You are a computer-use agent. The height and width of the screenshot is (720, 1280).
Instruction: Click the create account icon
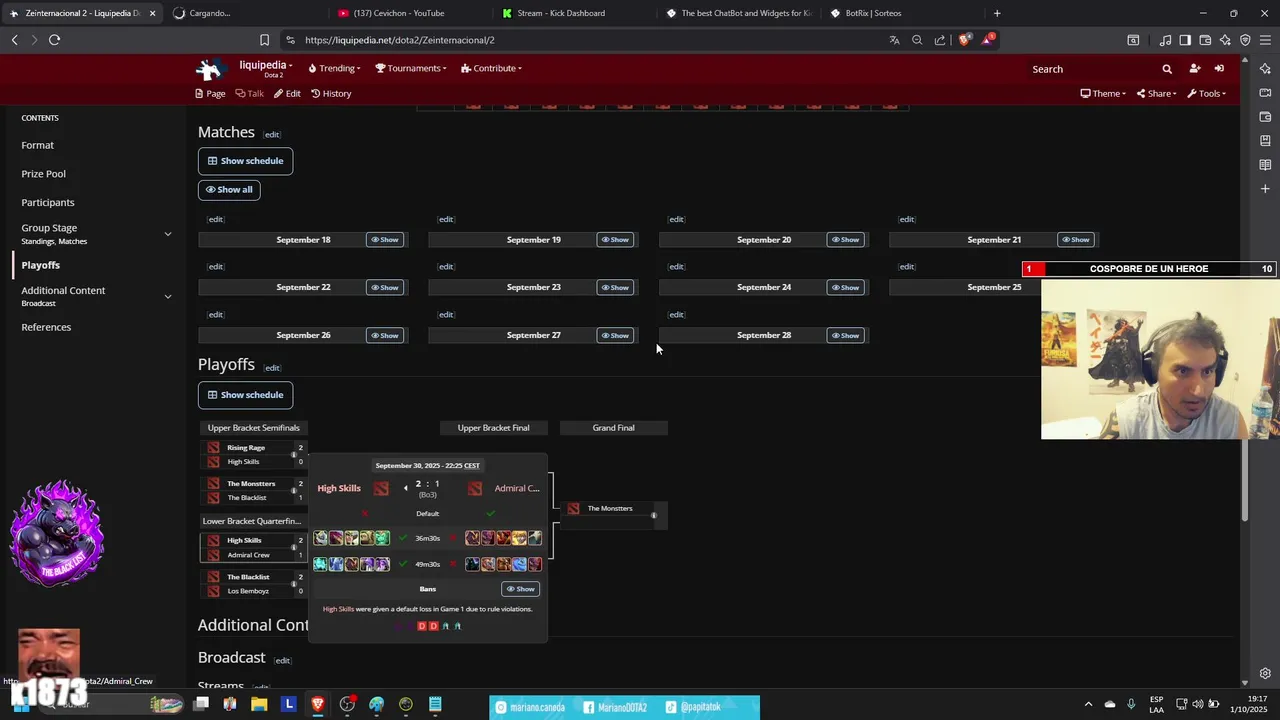pos(1194,69)
